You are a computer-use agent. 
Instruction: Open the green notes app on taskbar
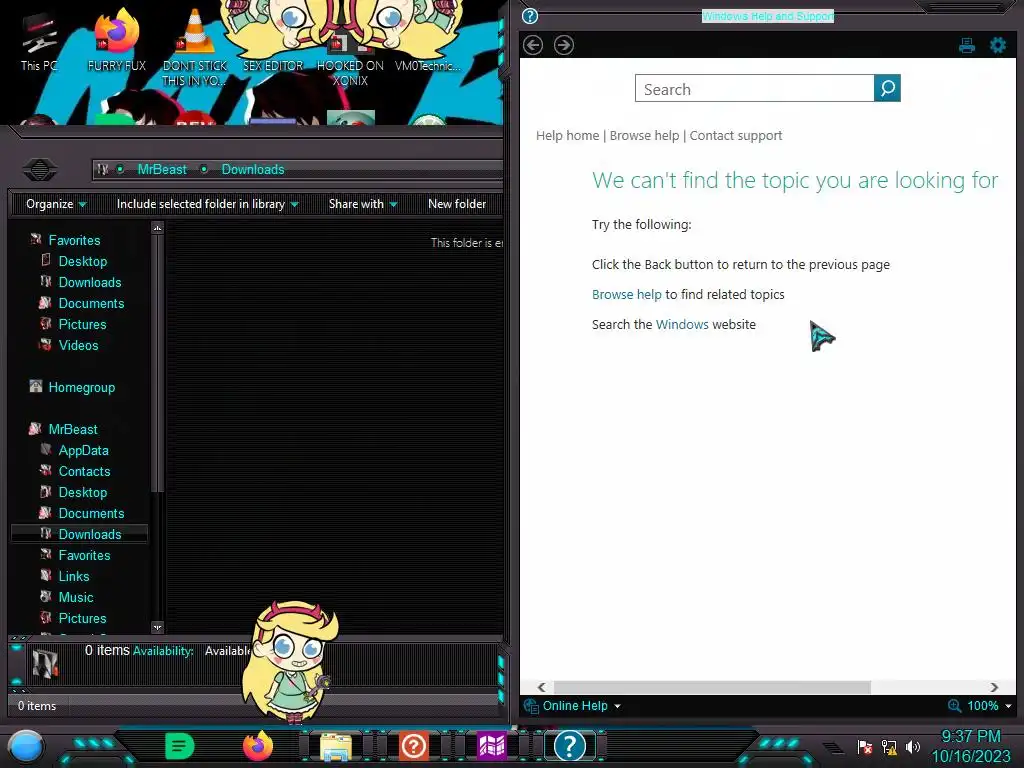[179, 746]
